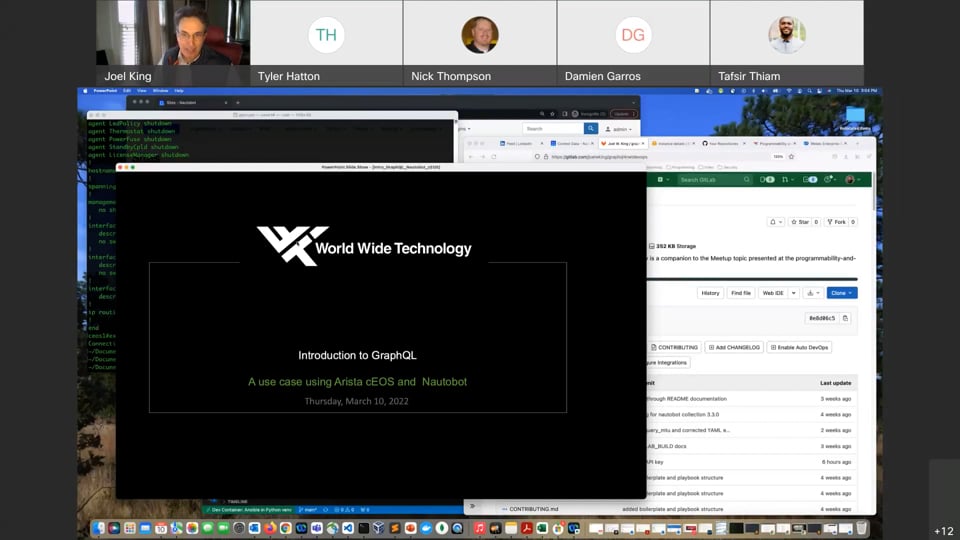Open the GitLab to-do list icon
This screenshot has width=960, height=540.
coord(810,180)
